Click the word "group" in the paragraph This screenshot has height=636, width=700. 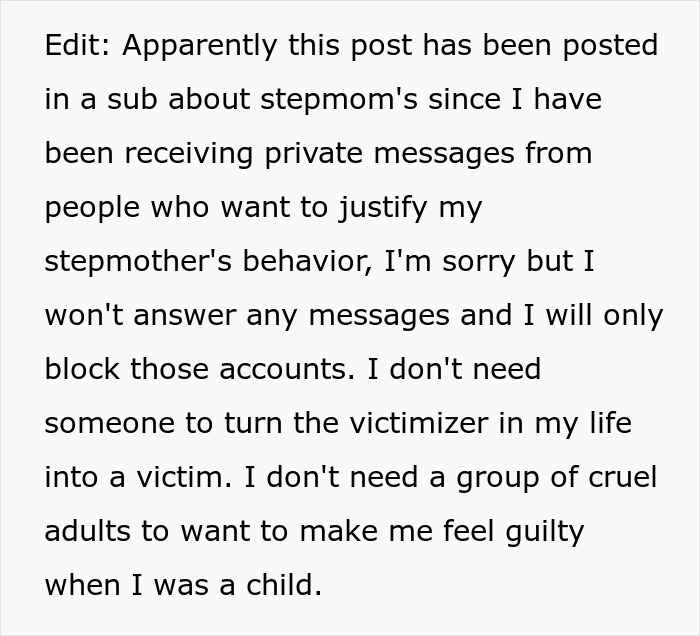point(494,477)
